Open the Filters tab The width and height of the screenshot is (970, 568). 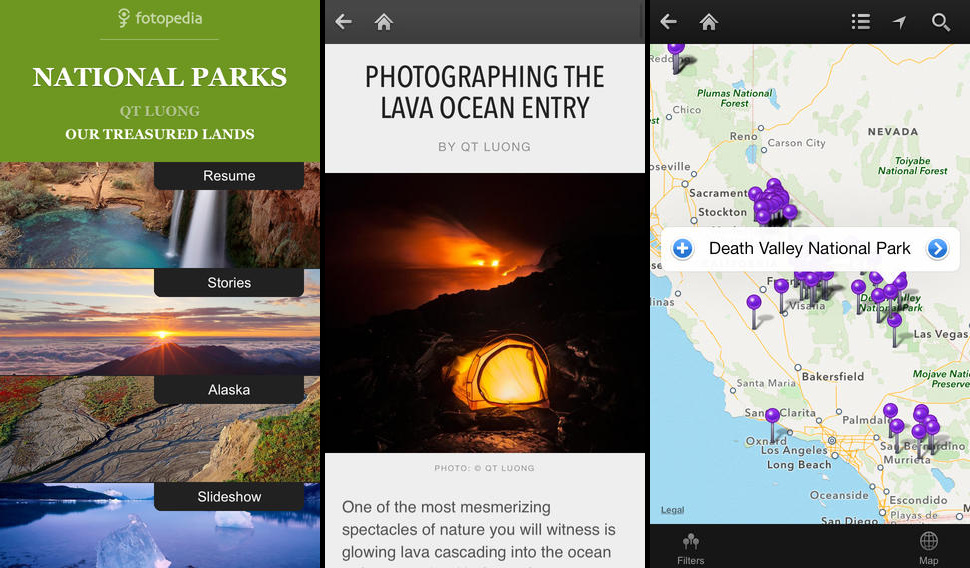pyautogui.click(x=690, y=548)
